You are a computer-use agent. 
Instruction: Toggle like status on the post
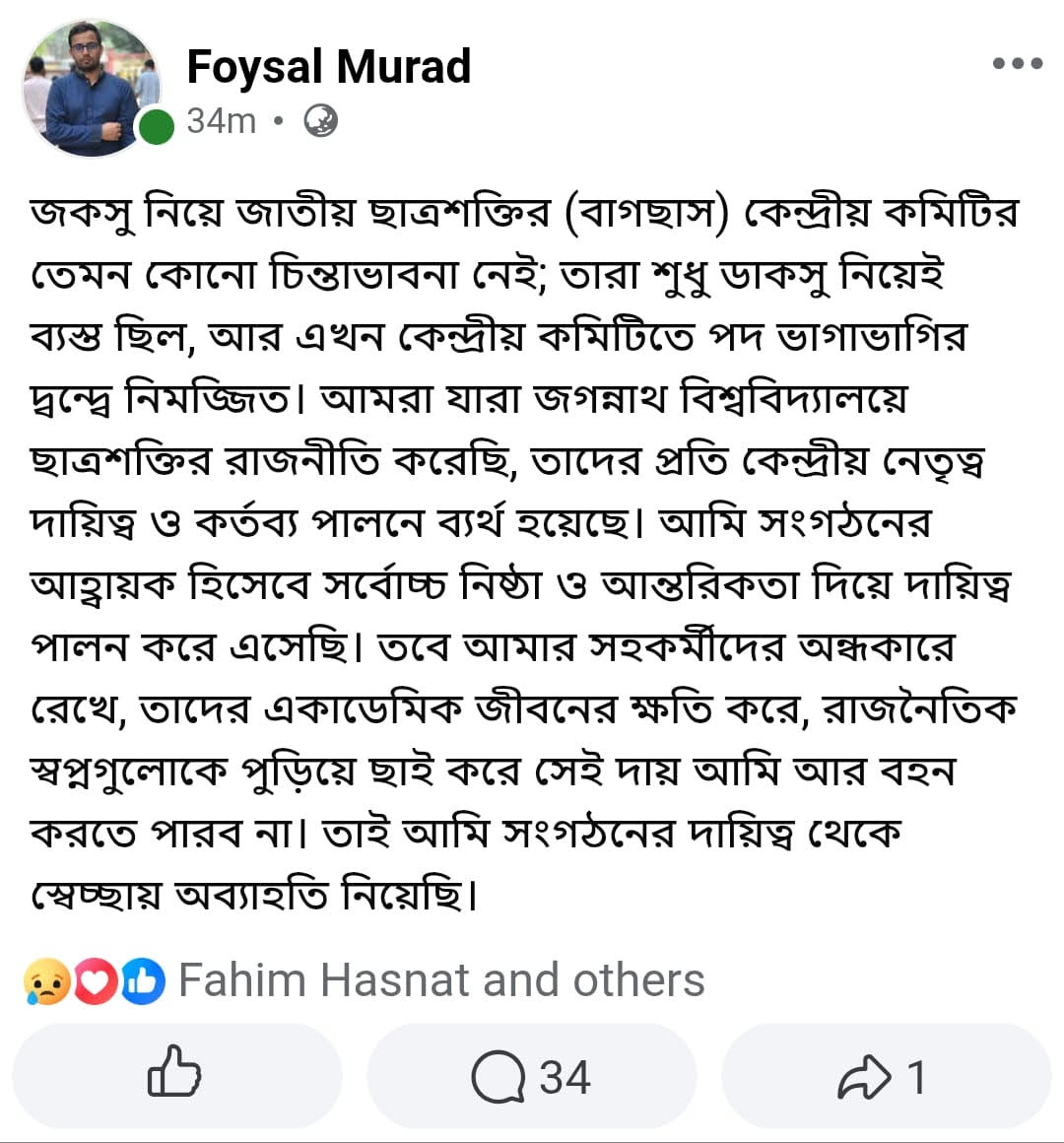[175, 1076]
